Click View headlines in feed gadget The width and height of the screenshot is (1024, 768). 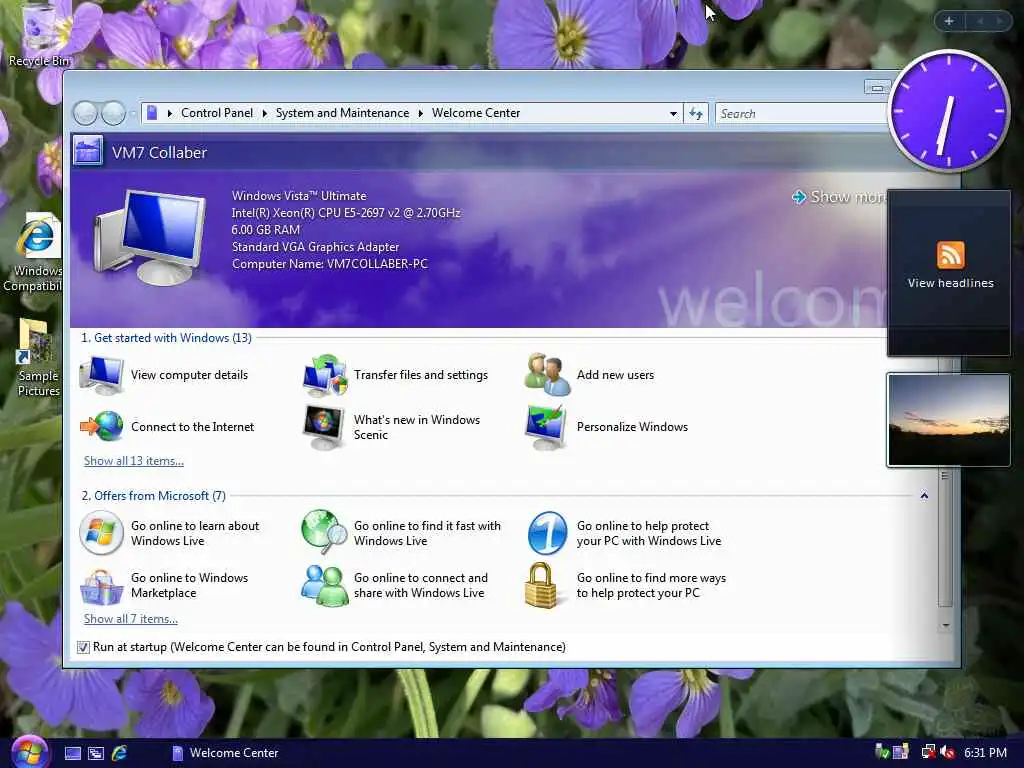(950, 283)
